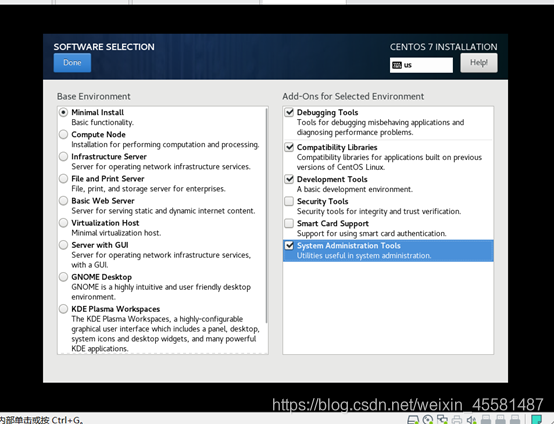Select GNOME Desktop environment
Image resolution: width=554 pixels, height=424 pixels.
63,277
